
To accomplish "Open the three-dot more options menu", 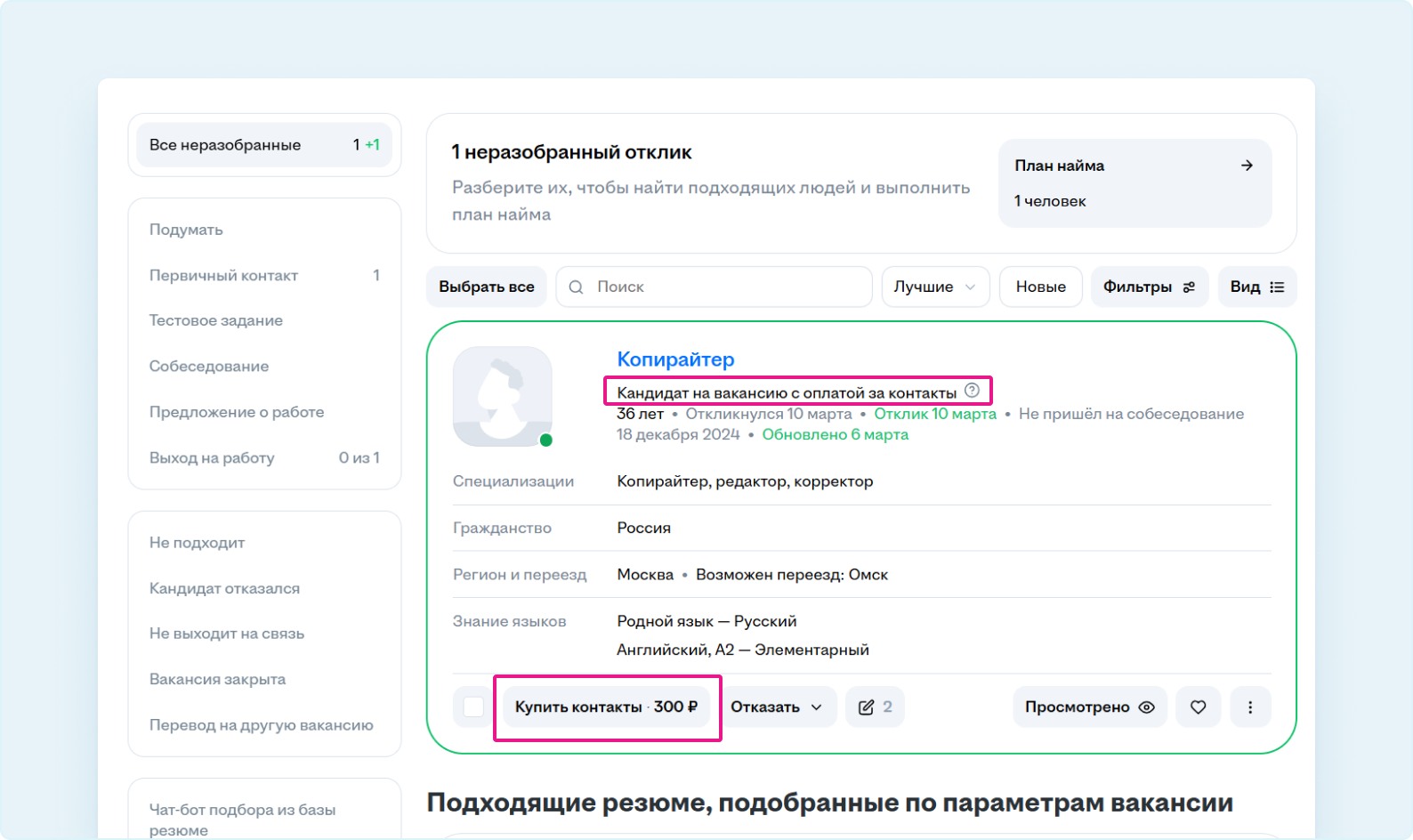I will click(x=1250, y=707).
